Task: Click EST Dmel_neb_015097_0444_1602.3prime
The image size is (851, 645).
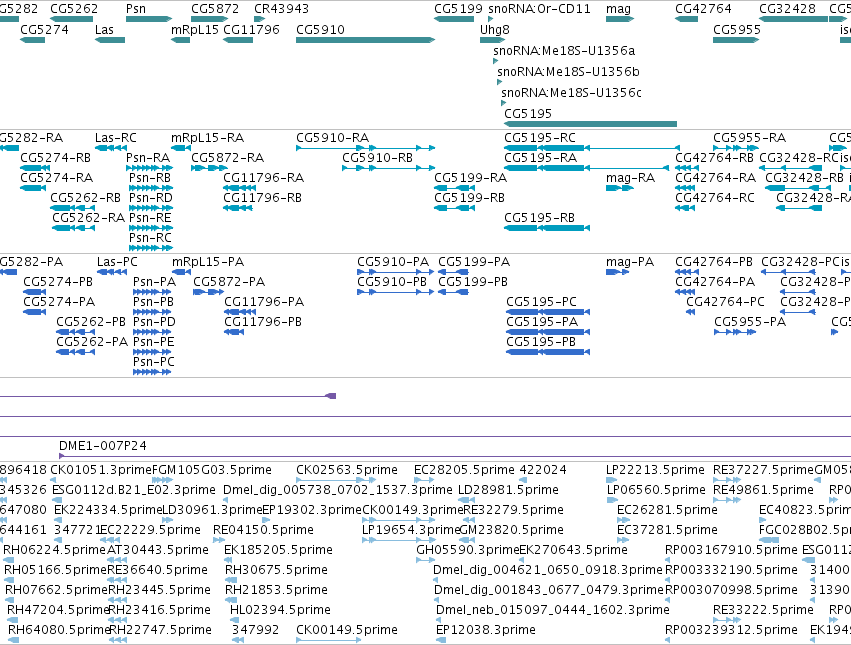Action: click(552, 610)
